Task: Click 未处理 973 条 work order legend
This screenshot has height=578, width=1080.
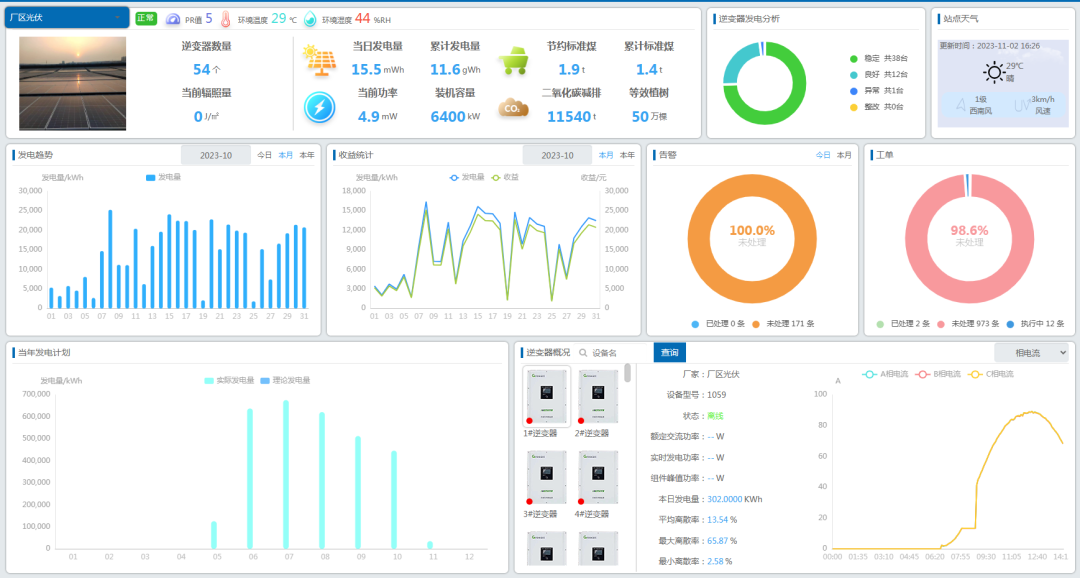Action: tap(968, 324)
